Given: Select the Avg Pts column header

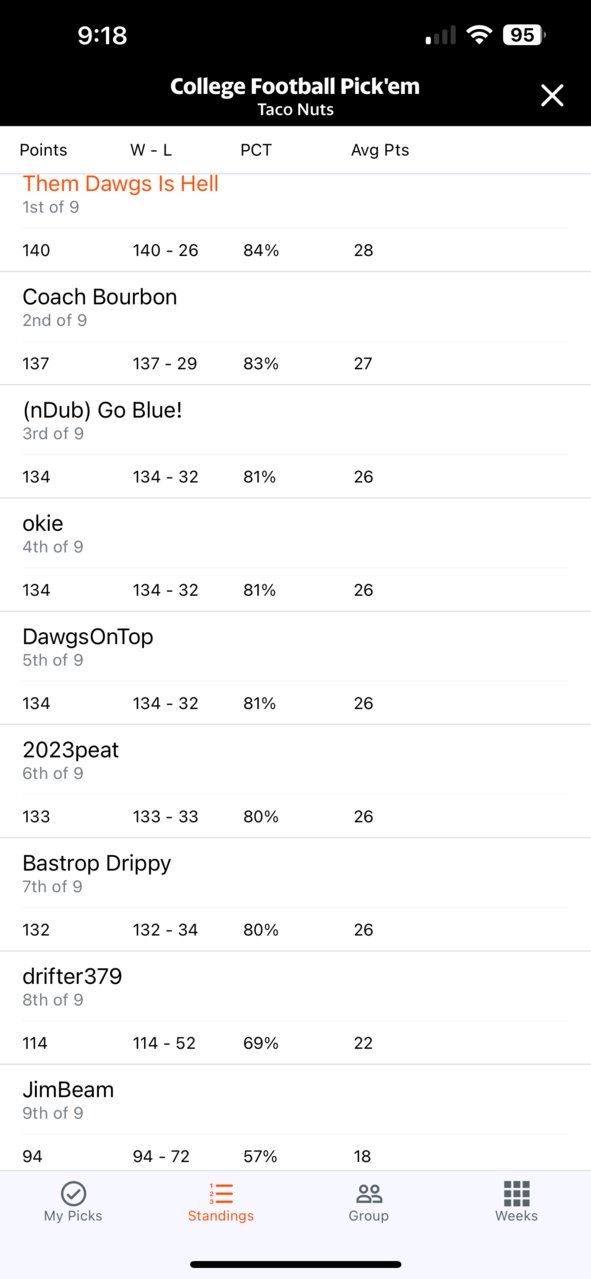Looking at the screenshot, I should point(380,150).
